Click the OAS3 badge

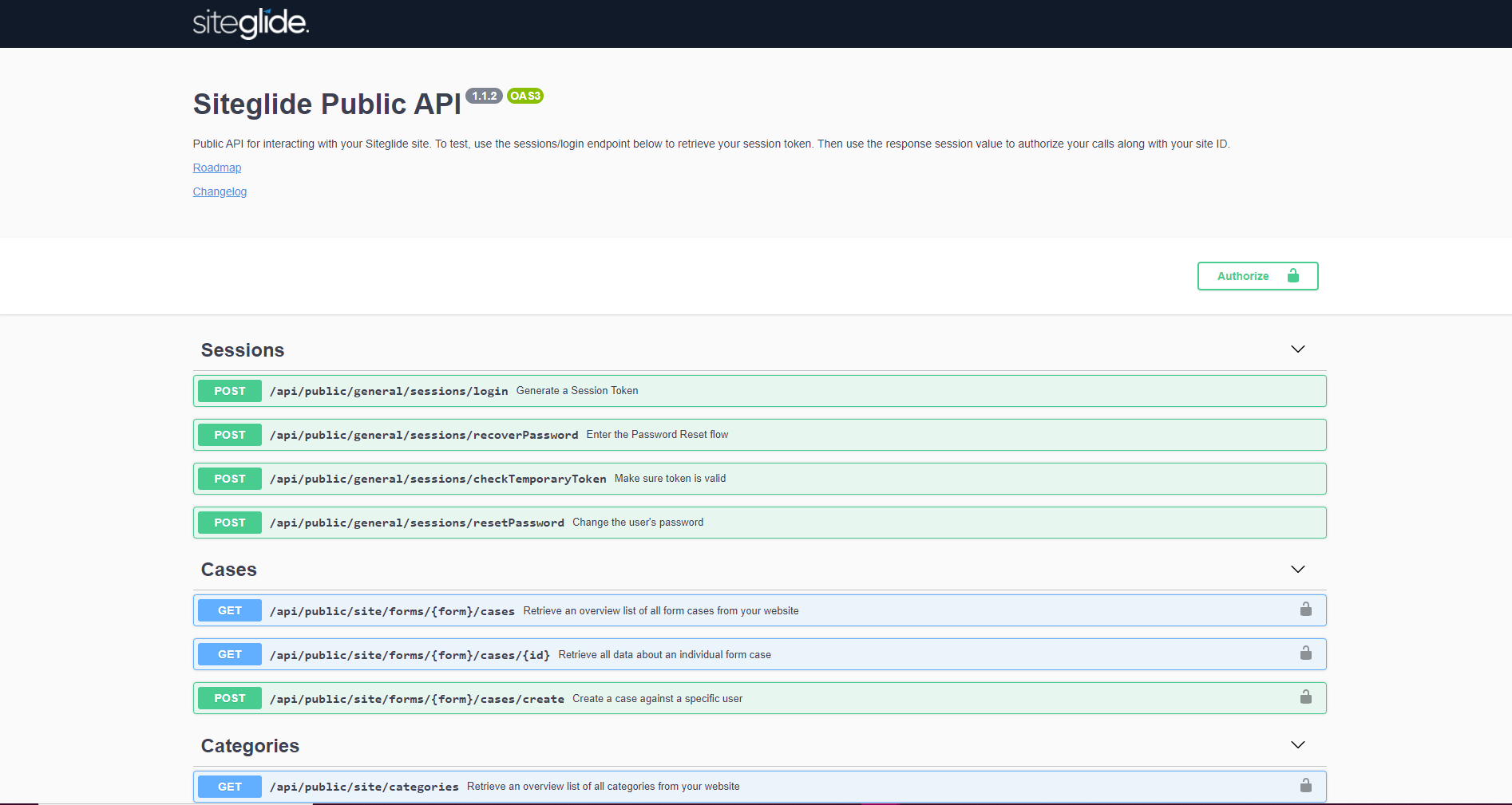(525, 96)
